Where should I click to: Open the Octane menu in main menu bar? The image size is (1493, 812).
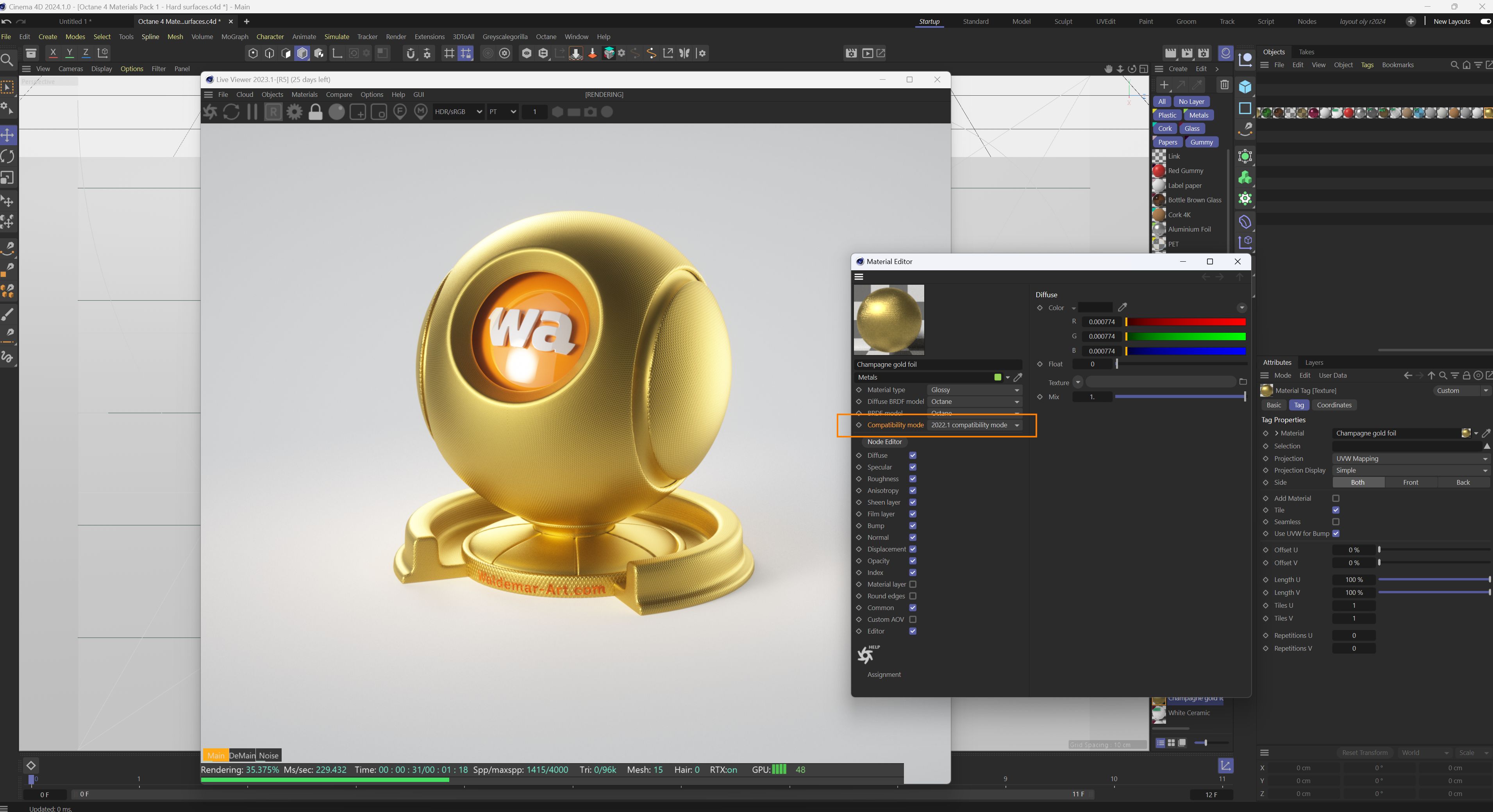(545, 36)
